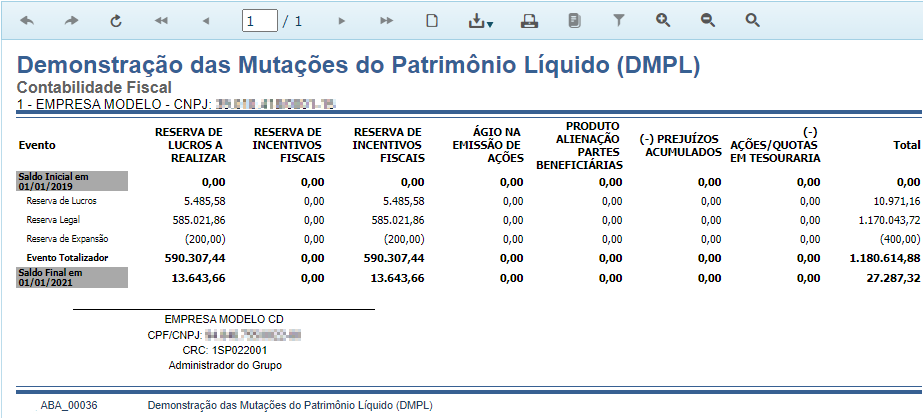Viewport: 923px width, 418px height.
Task: Select the Reserva Legal row label
Action: tap(53, 220)
